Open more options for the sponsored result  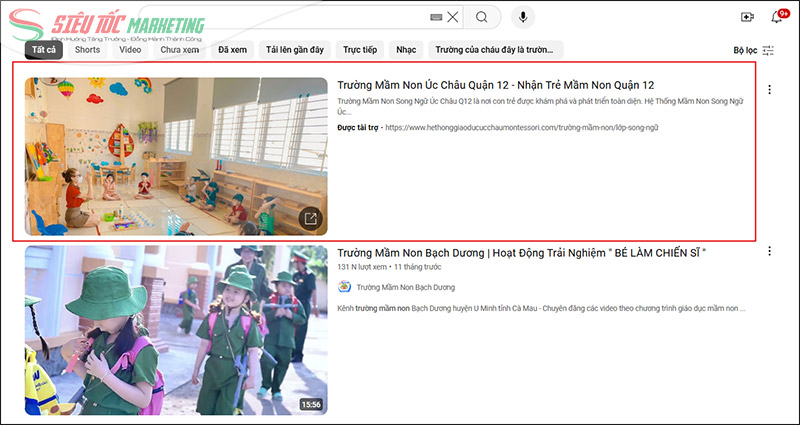click(769, 90)
